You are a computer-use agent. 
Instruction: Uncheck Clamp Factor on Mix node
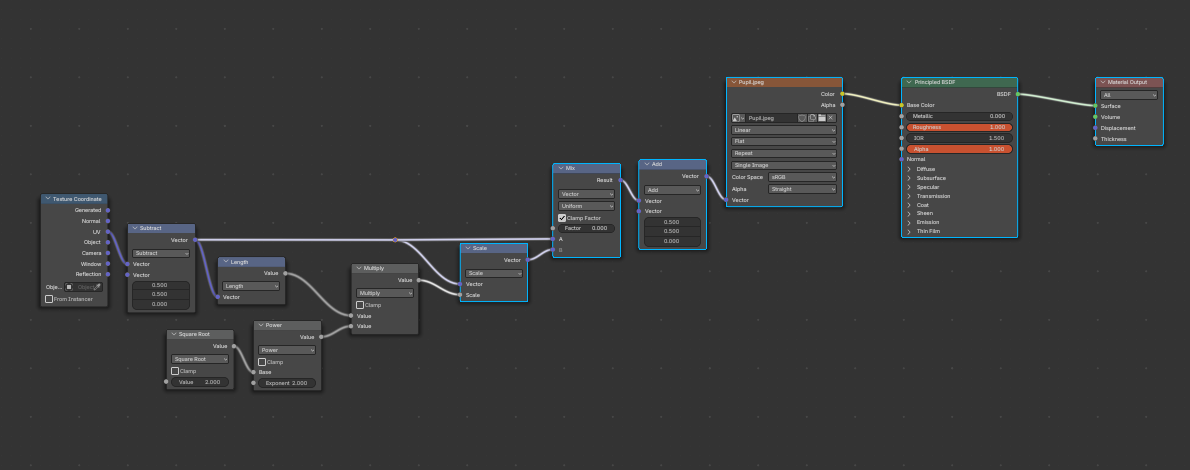562,218
